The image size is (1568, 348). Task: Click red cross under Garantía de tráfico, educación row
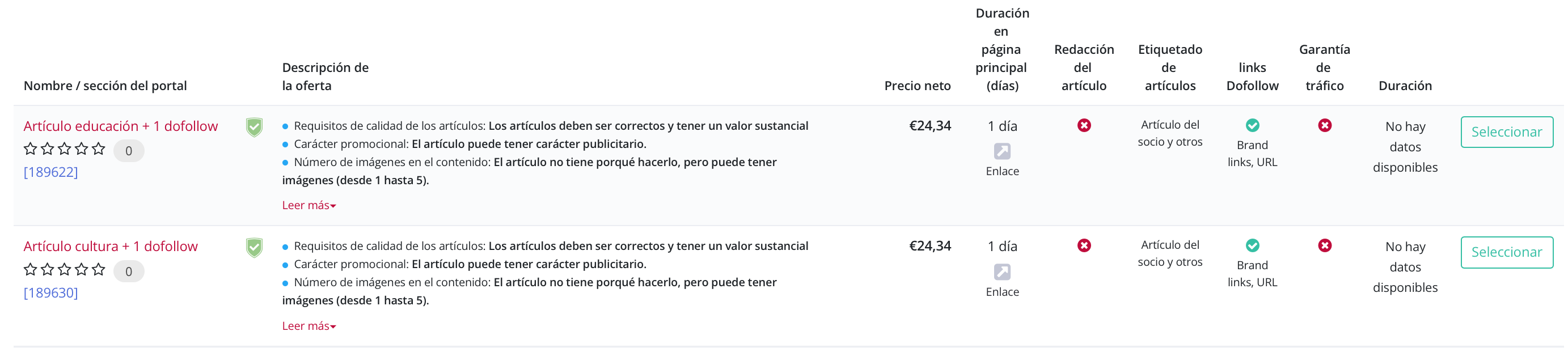1325,125
